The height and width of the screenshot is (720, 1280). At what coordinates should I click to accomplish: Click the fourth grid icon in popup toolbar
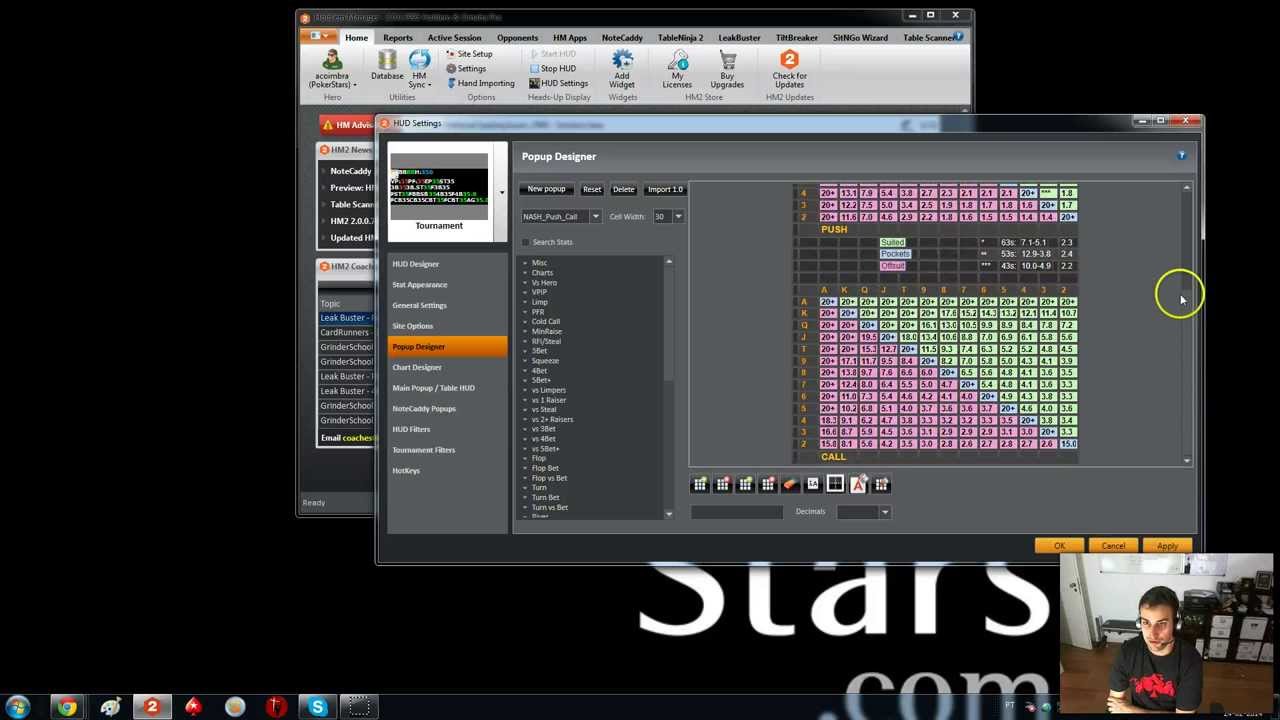[768, 484]
